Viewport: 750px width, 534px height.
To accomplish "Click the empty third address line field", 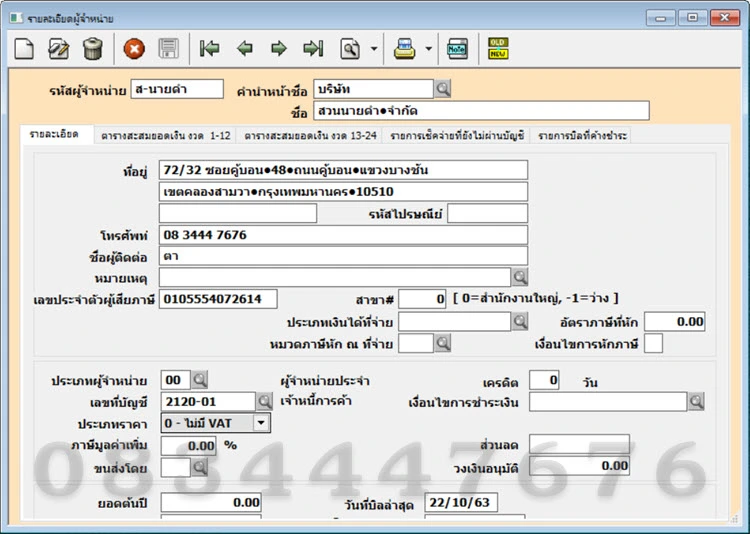I will (238, 213).
